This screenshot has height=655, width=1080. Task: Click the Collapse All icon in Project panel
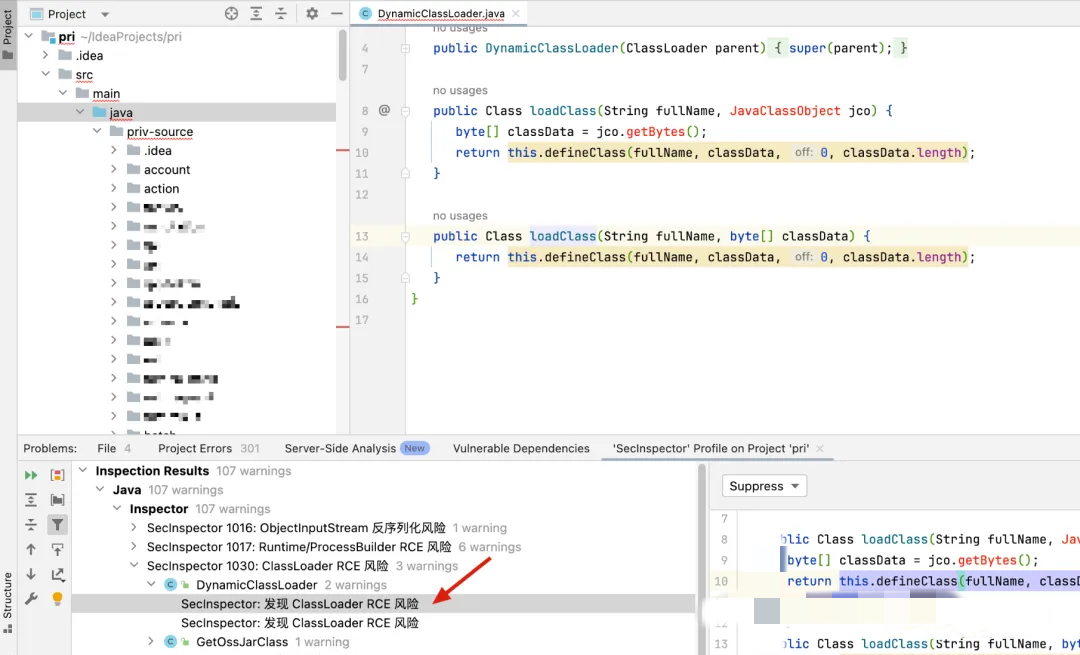tap(281, 13)
